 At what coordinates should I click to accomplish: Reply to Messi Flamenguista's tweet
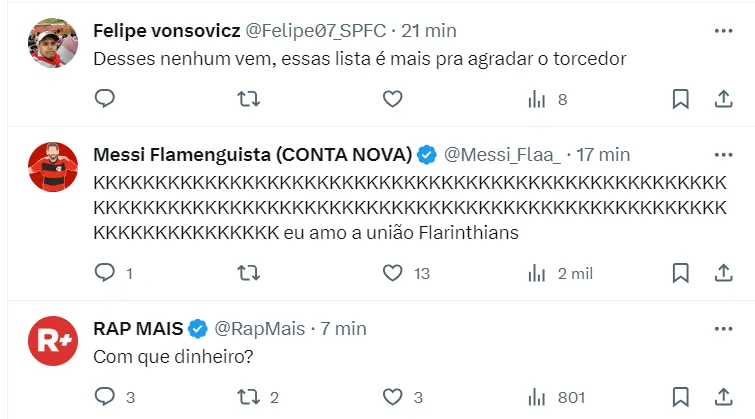(105, 272)
